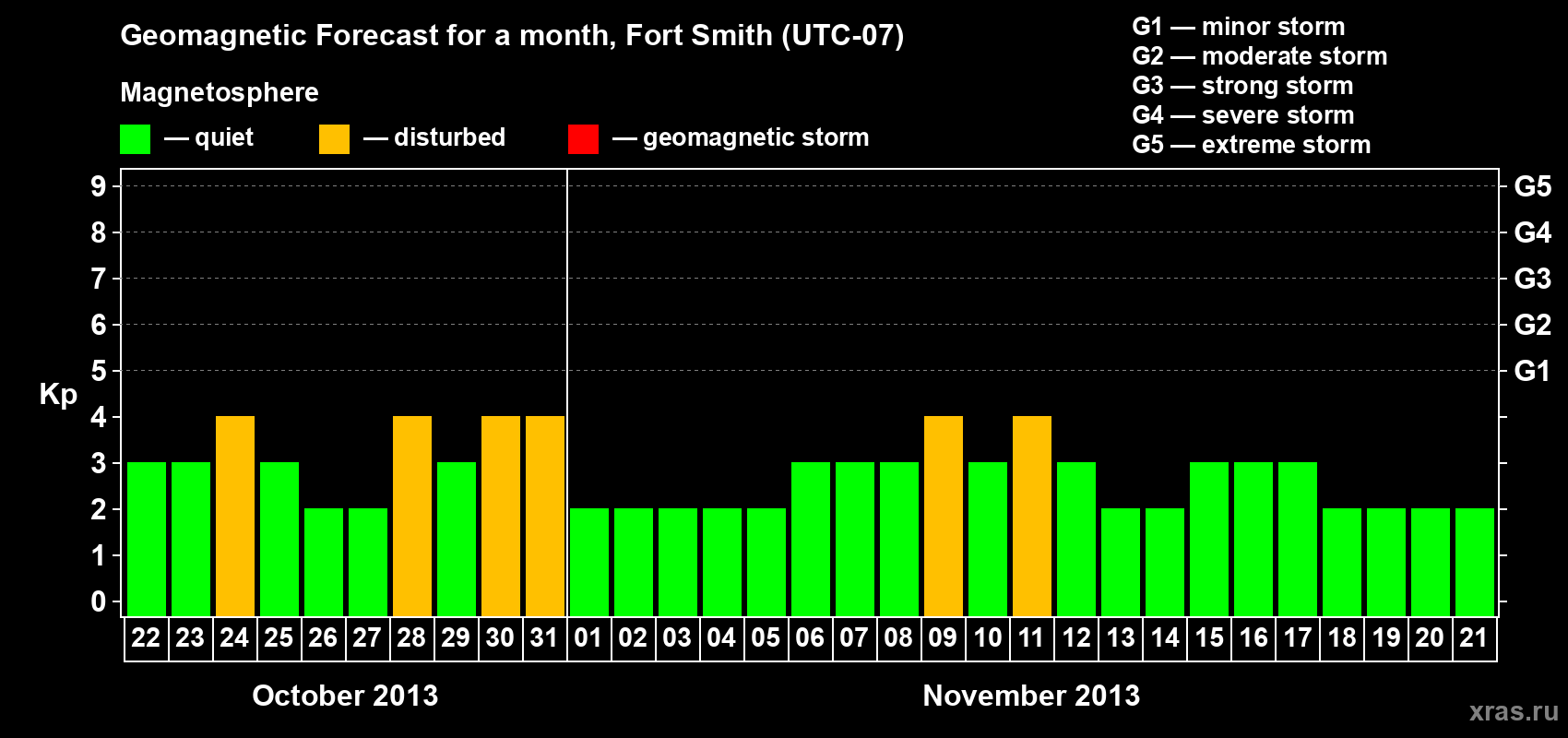Screen dimensions: 1568x738
Task: Click the 'G3 — strong storm' legend text
Action: pyautogui.click(x=1242, y=86)
